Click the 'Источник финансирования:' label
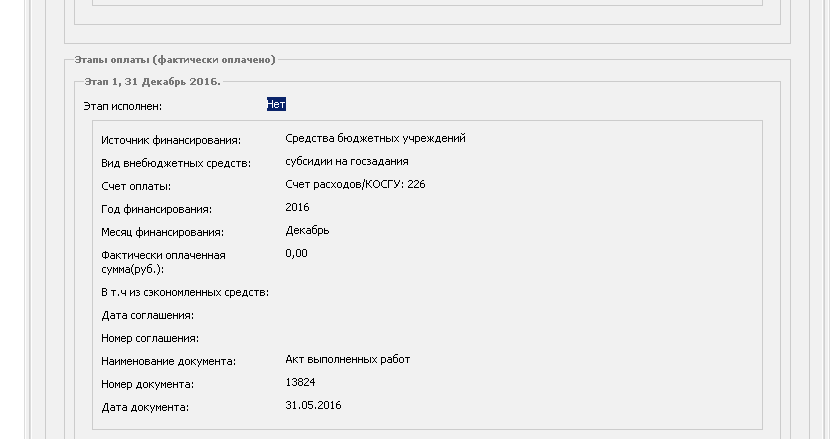 (x=171, y=141)
